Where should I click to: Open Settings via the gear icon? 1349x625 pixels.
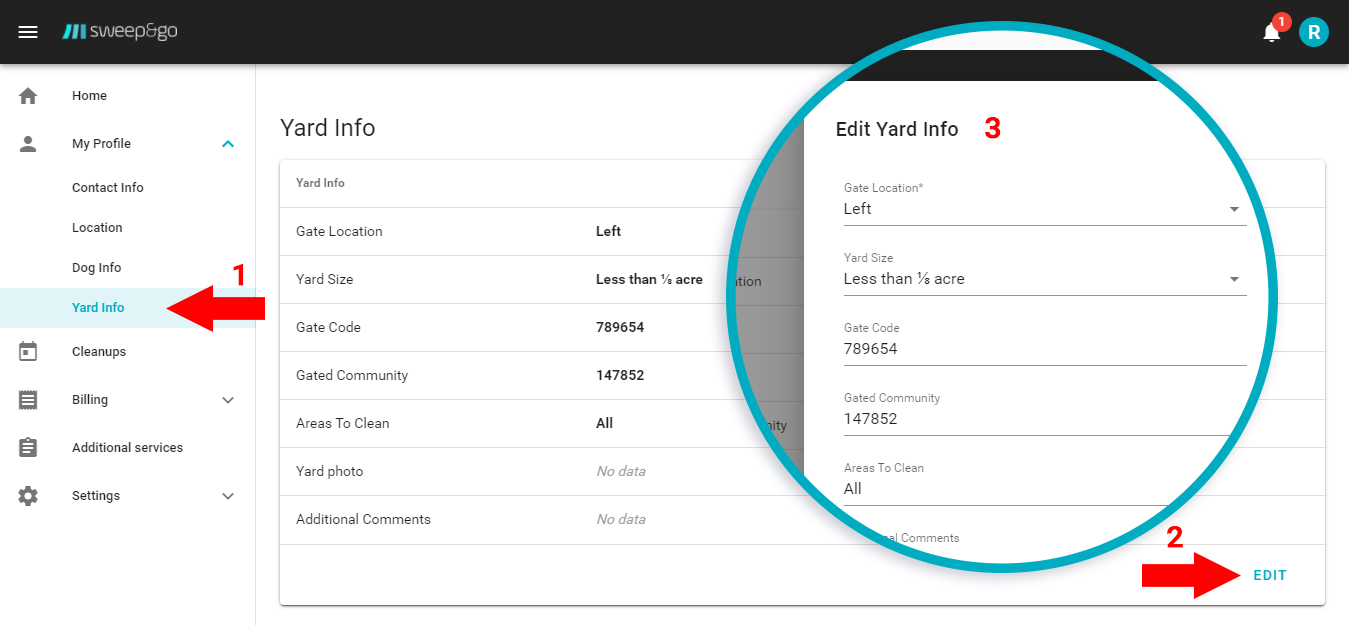click(x=28, y=495)
